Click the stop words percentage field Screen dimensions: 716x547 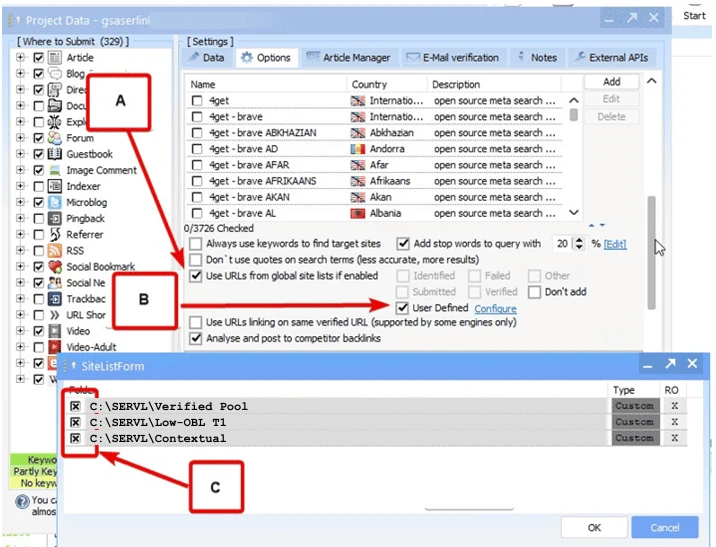pos(563,244)
